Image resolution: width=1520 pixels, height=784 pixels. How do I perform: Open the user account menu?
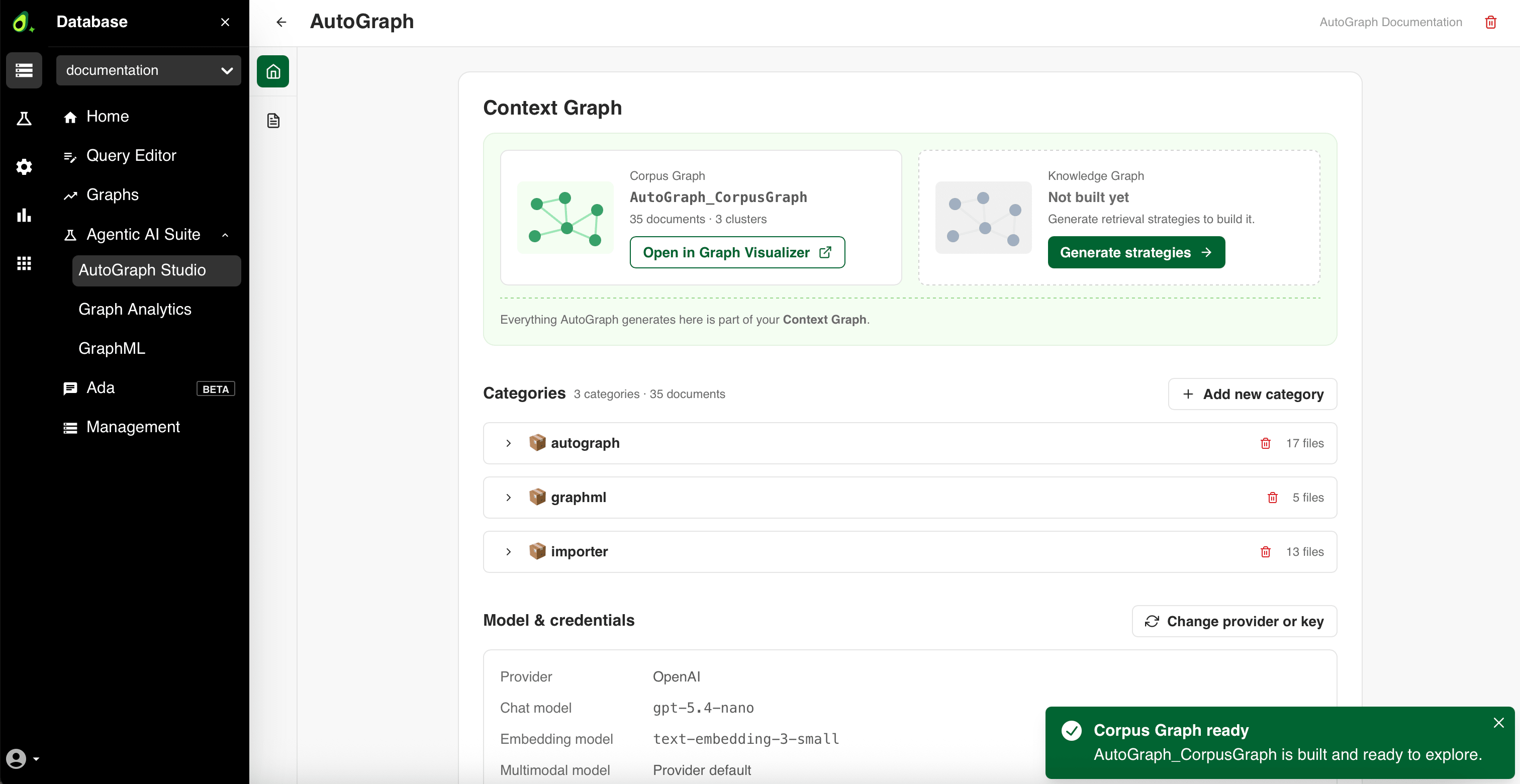23,758
